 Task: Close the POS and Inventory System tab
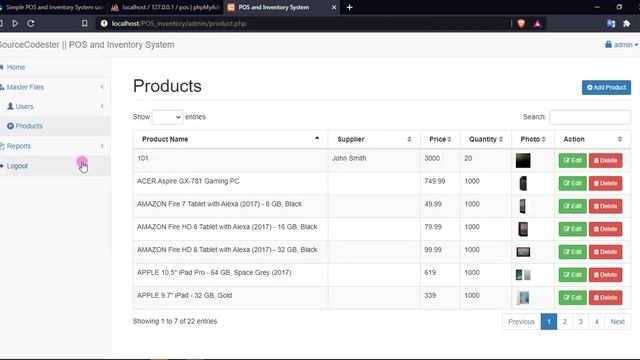coord(333,7)
